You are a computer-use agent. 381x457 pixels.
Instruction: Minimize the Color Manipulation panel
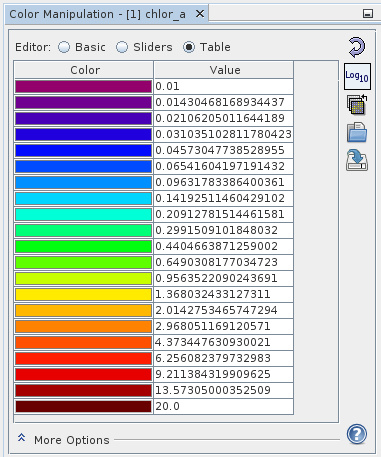click(x=368, y=14)
